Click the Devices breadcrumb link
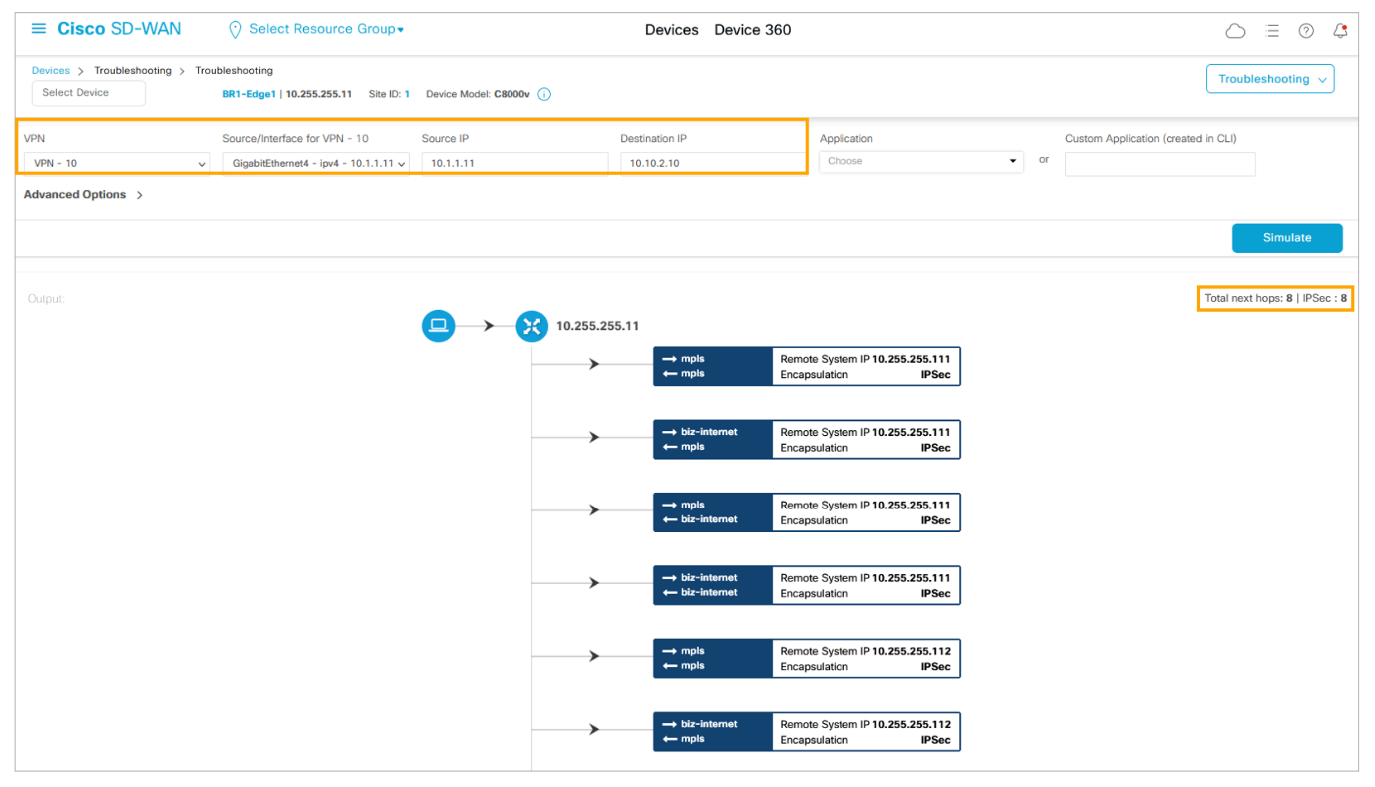The image size is (1375, 787). pos(51,71)
